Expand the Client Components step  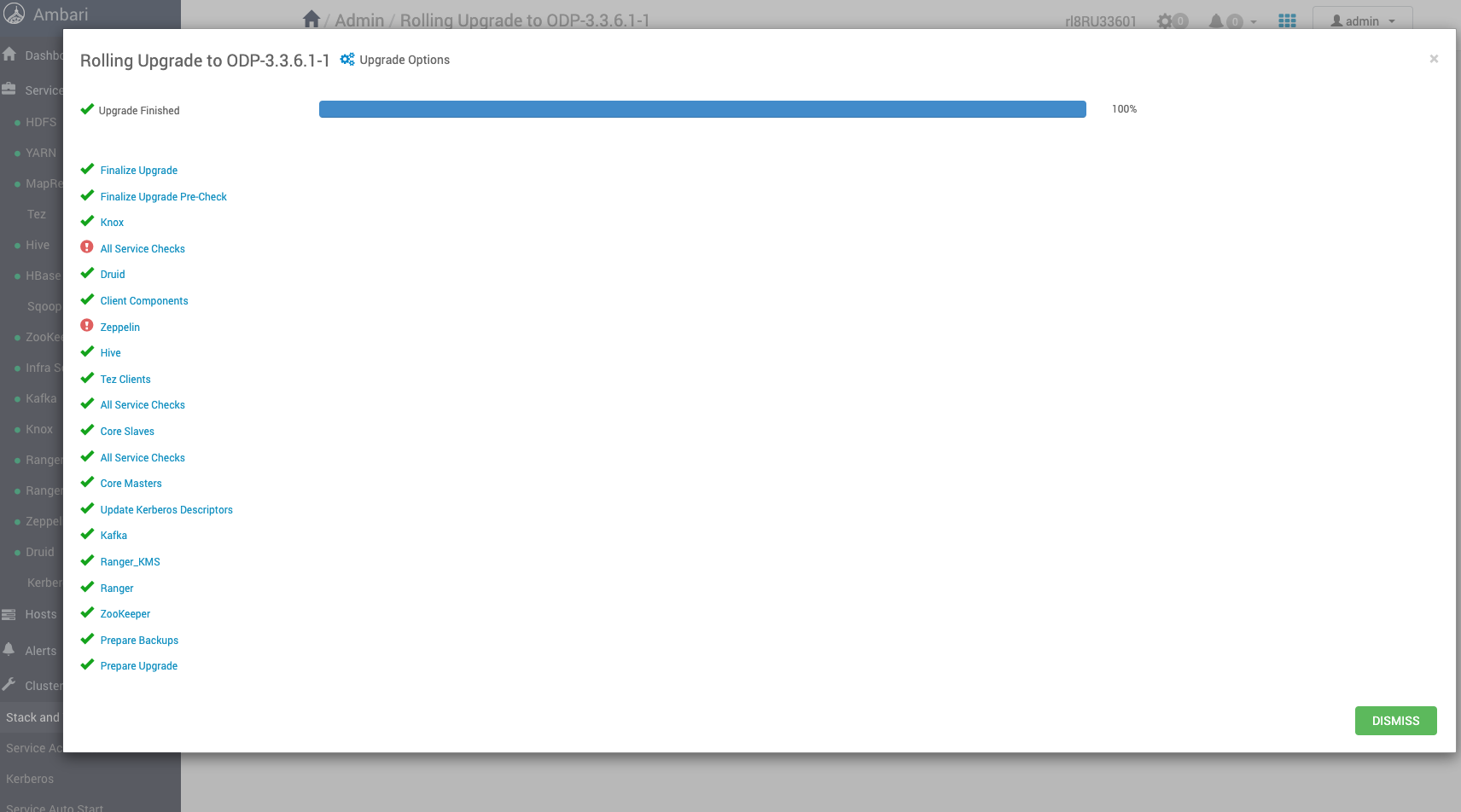tap(144, 301)
